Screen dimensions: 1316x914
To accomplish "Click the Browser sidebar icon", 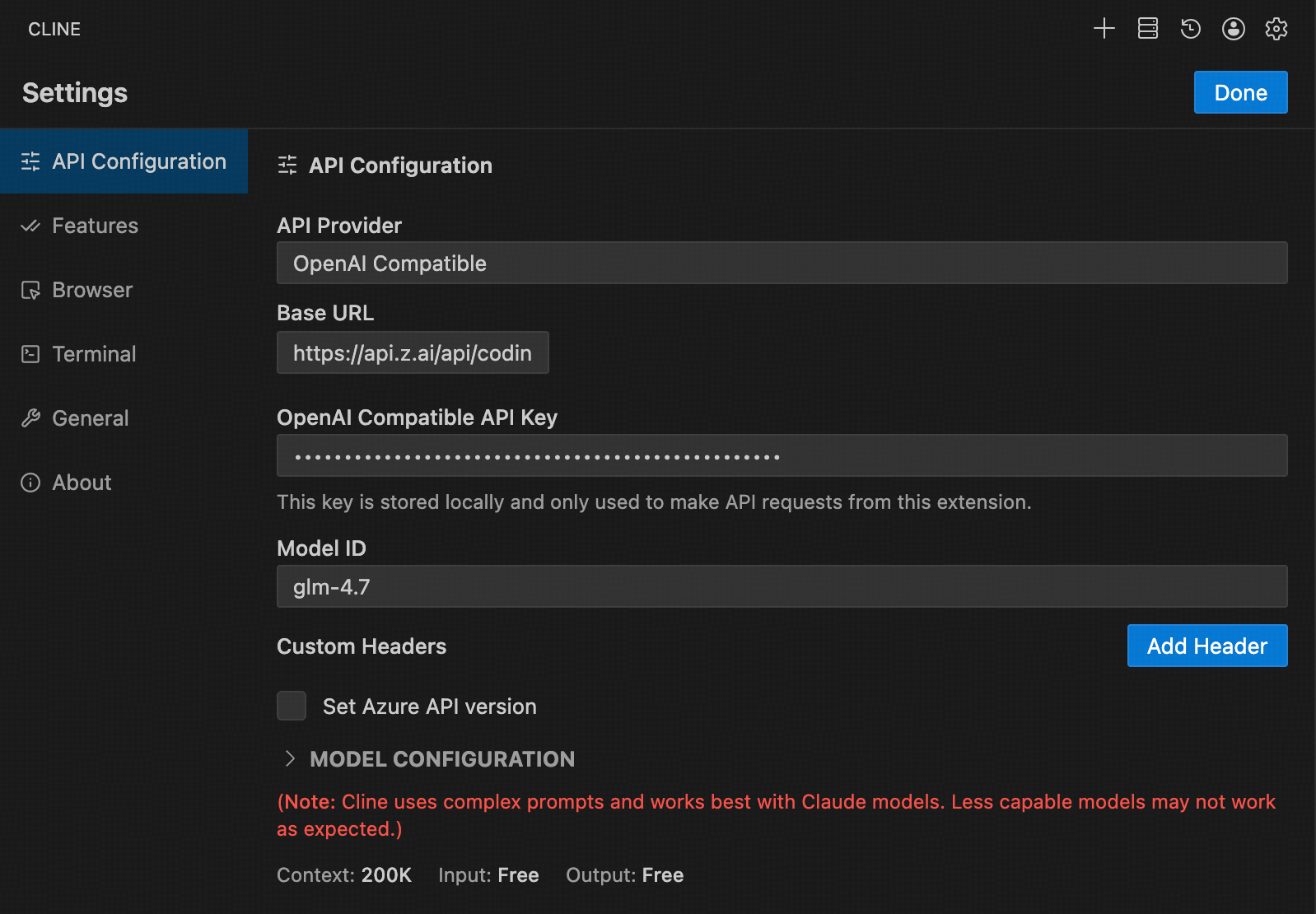I will pos(30,290).
